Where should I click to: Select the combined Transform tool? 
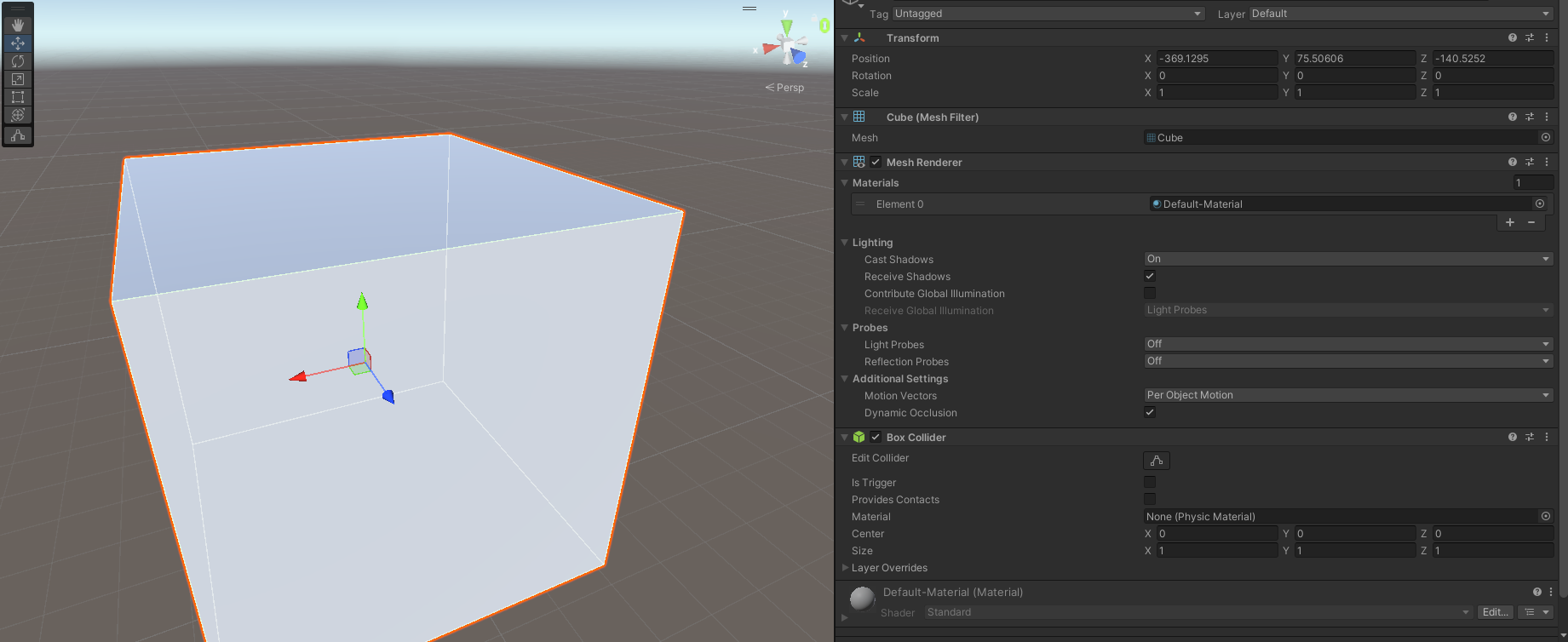point(17,115)
